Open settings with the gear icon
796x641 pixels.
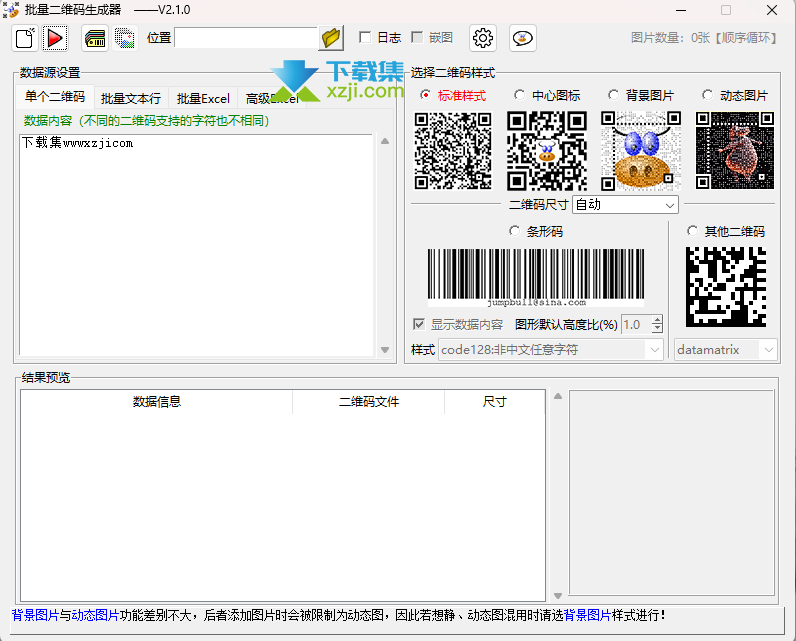(482, 38)
